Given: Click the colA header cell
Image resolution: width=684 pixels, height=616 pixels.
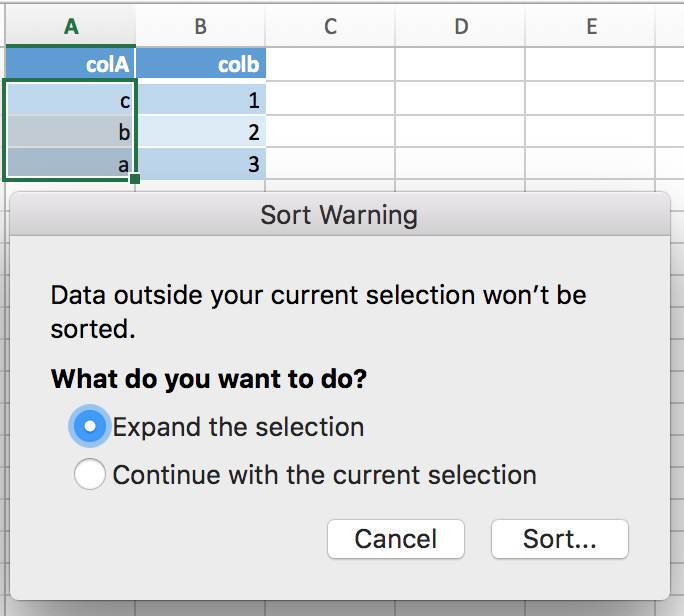Looking at the screenshot, I should (70, 65).
